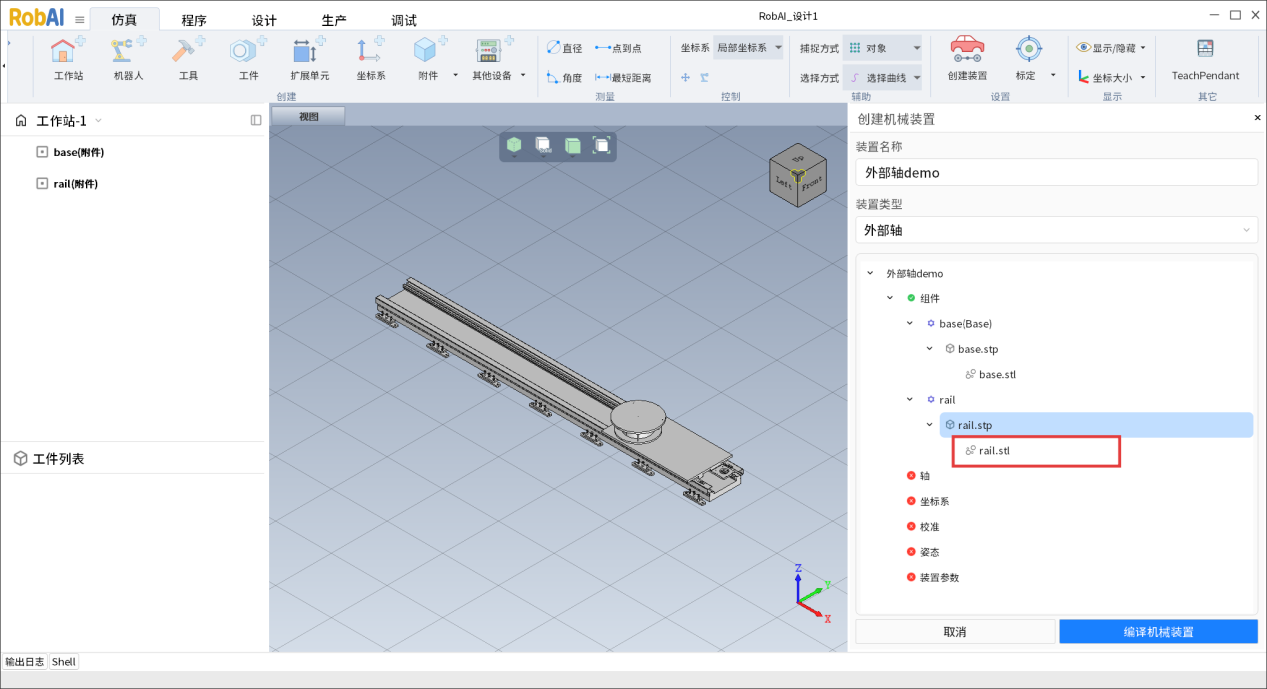
Task: Launch the TeachPendant tool
Action: click(x=1205, y=57)
